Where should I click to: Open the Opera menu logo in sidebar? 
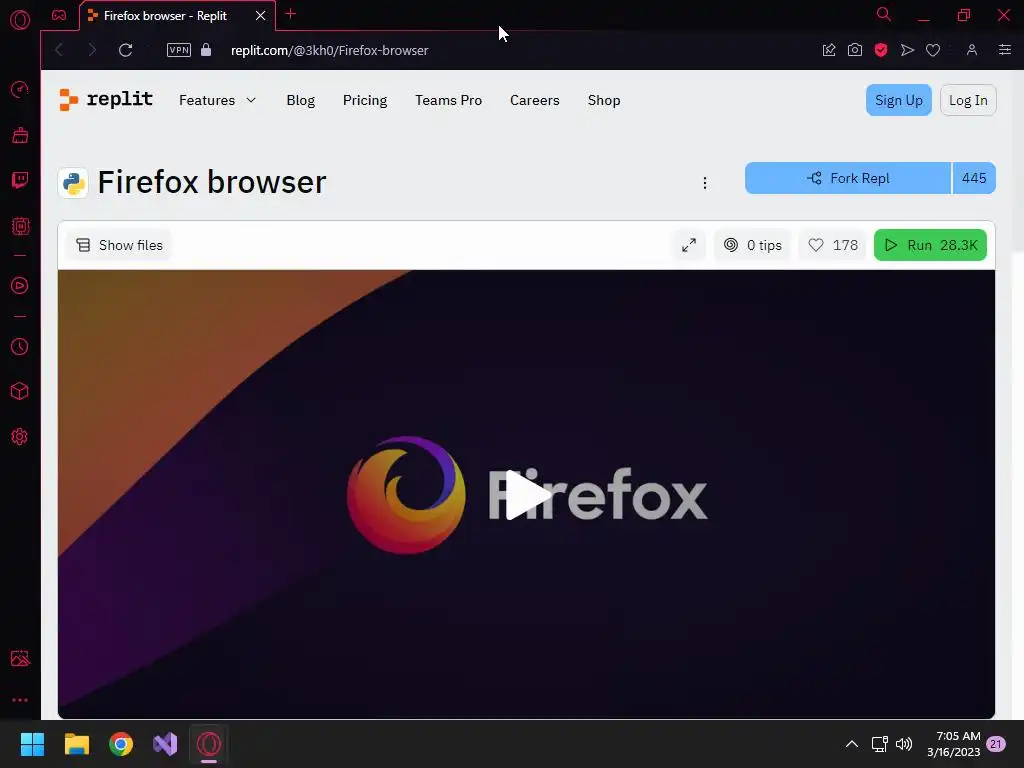pyautogui.click(x=20, y=20)
